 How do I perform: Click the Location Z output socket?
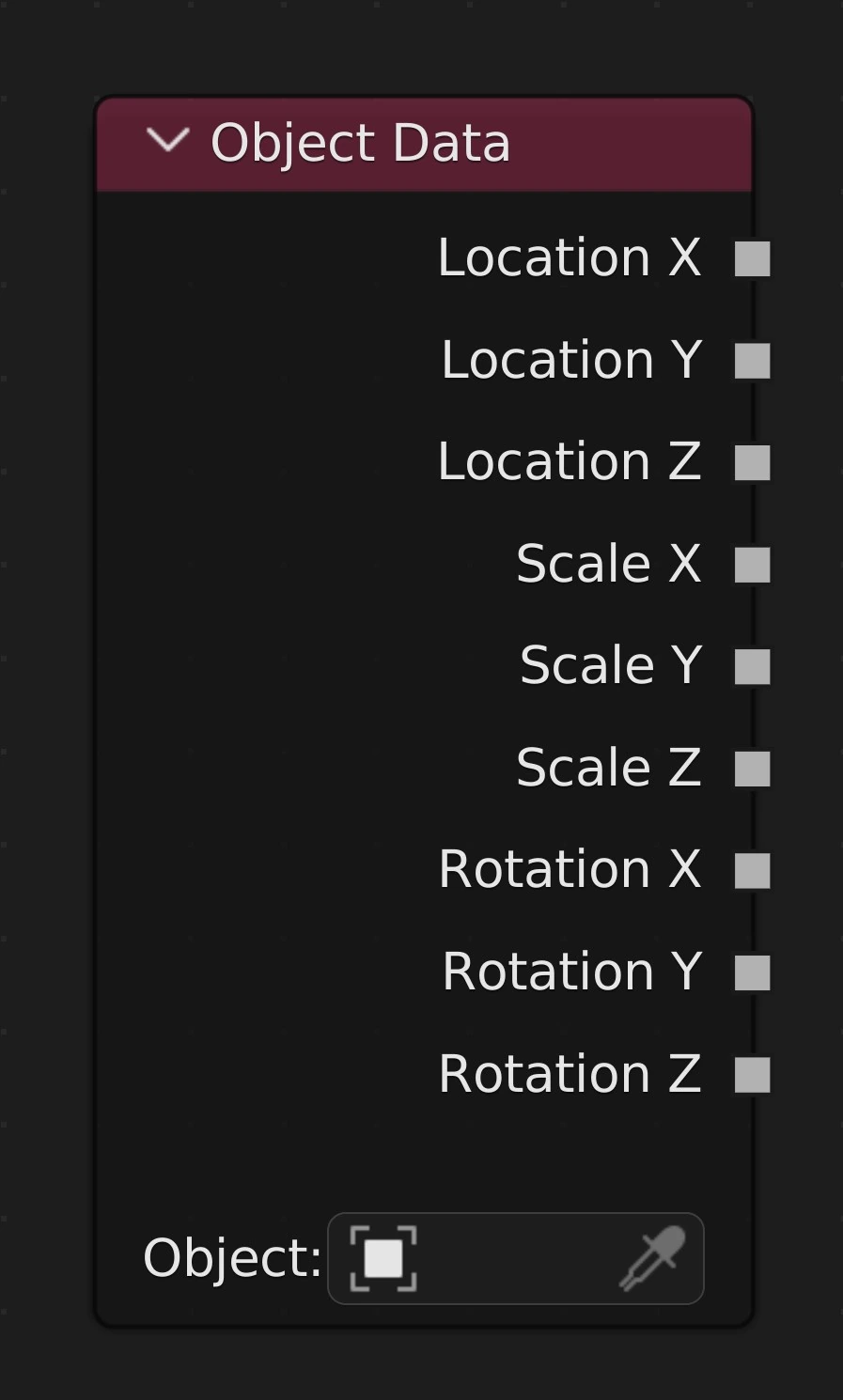pyautogui.click(x=752, y=462)
